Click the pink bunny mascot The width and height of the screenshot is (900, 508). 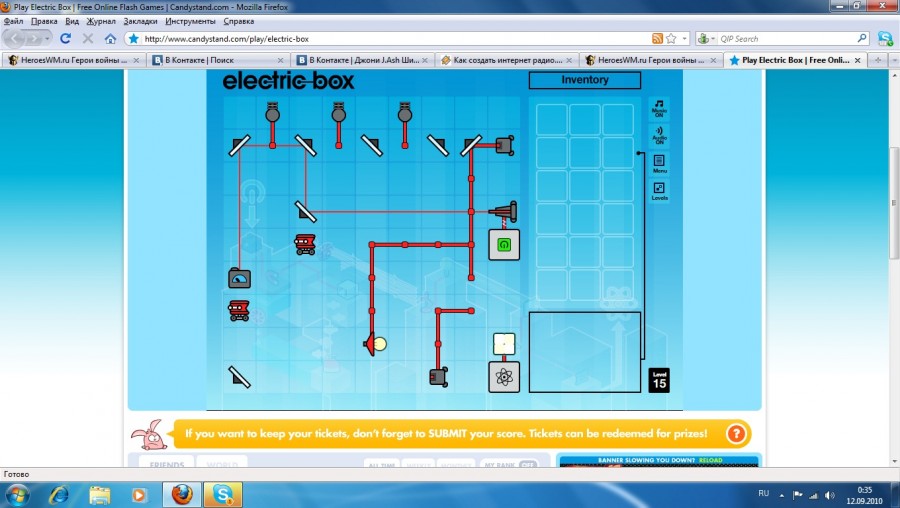(x=149, y=435)
